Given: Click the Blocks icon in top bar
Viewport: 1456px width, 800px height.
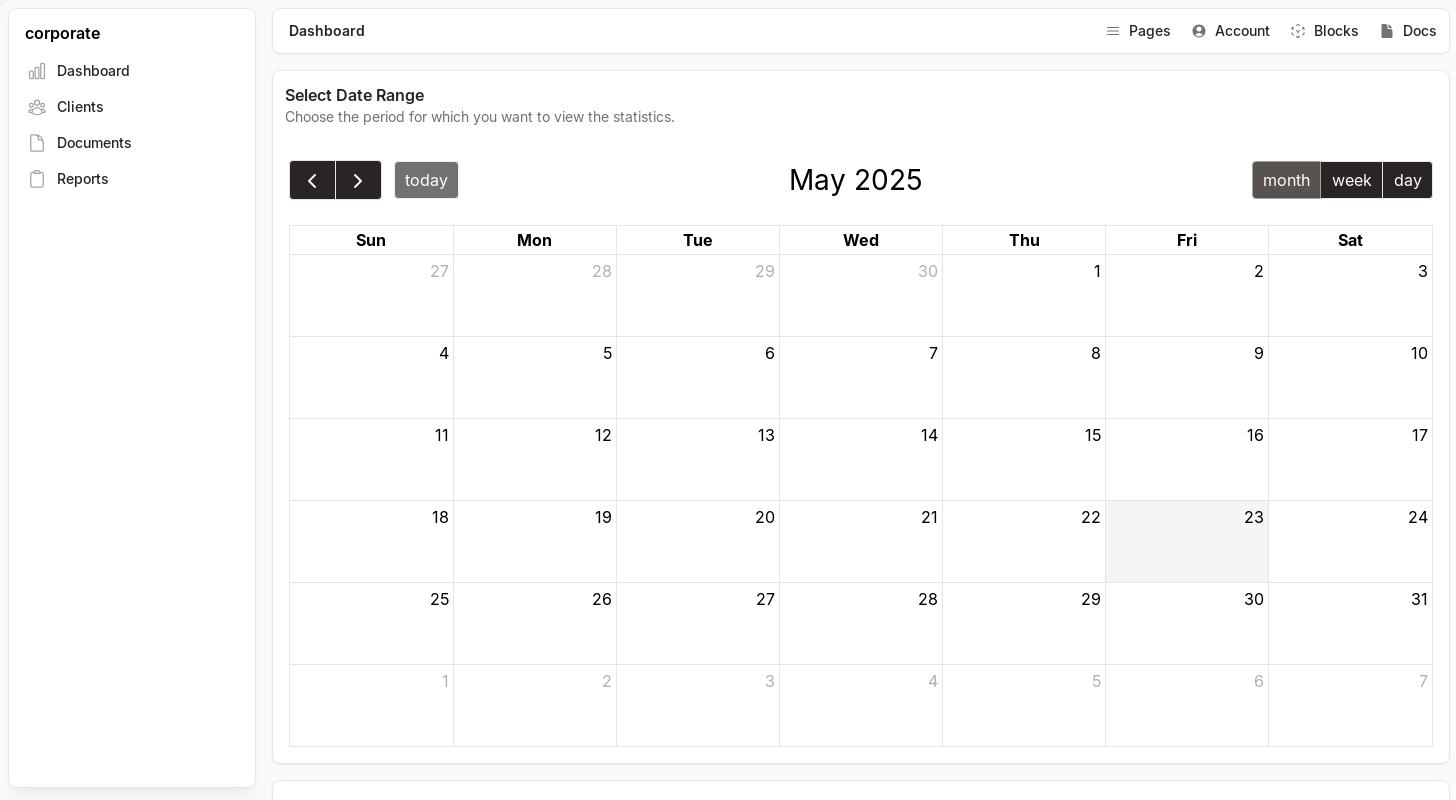Looking at the screenshot, I should pyautogui.click(x=1298, y=31).
